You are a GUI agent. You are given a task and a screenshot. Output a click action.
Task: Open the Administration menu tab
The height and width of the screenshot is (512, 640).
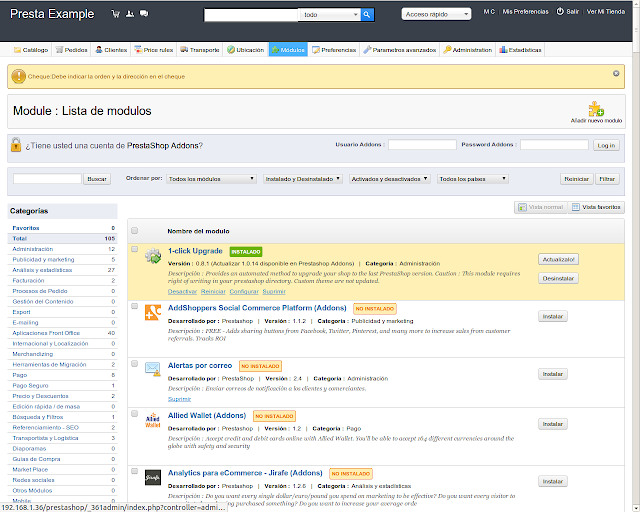click(468, 50)
